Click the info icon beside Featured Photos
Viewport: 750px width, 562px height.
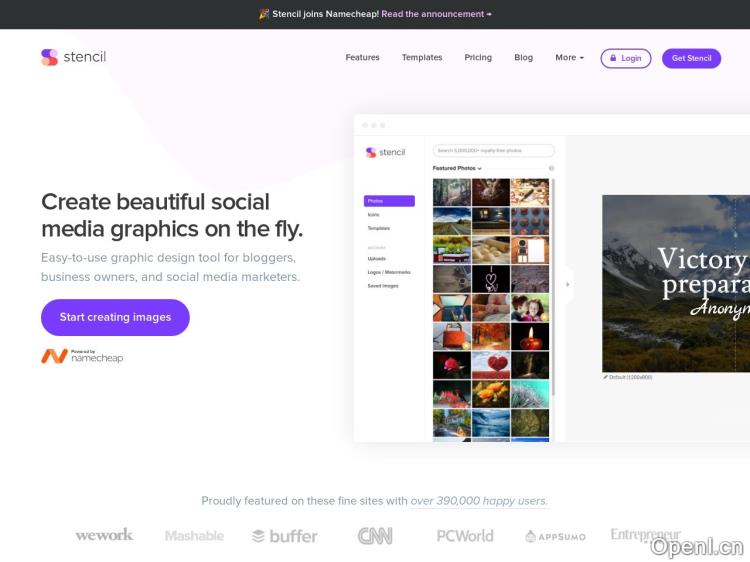(x=551, y=168)
